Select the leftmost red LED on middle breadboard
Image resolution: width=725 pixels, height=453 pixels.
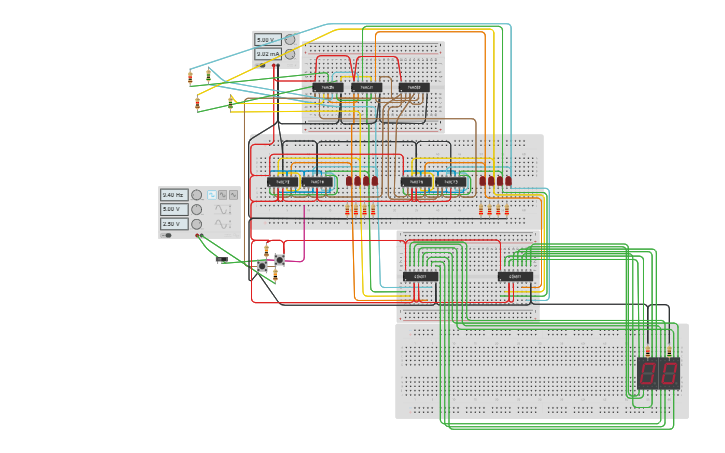[x=349, y=182]
